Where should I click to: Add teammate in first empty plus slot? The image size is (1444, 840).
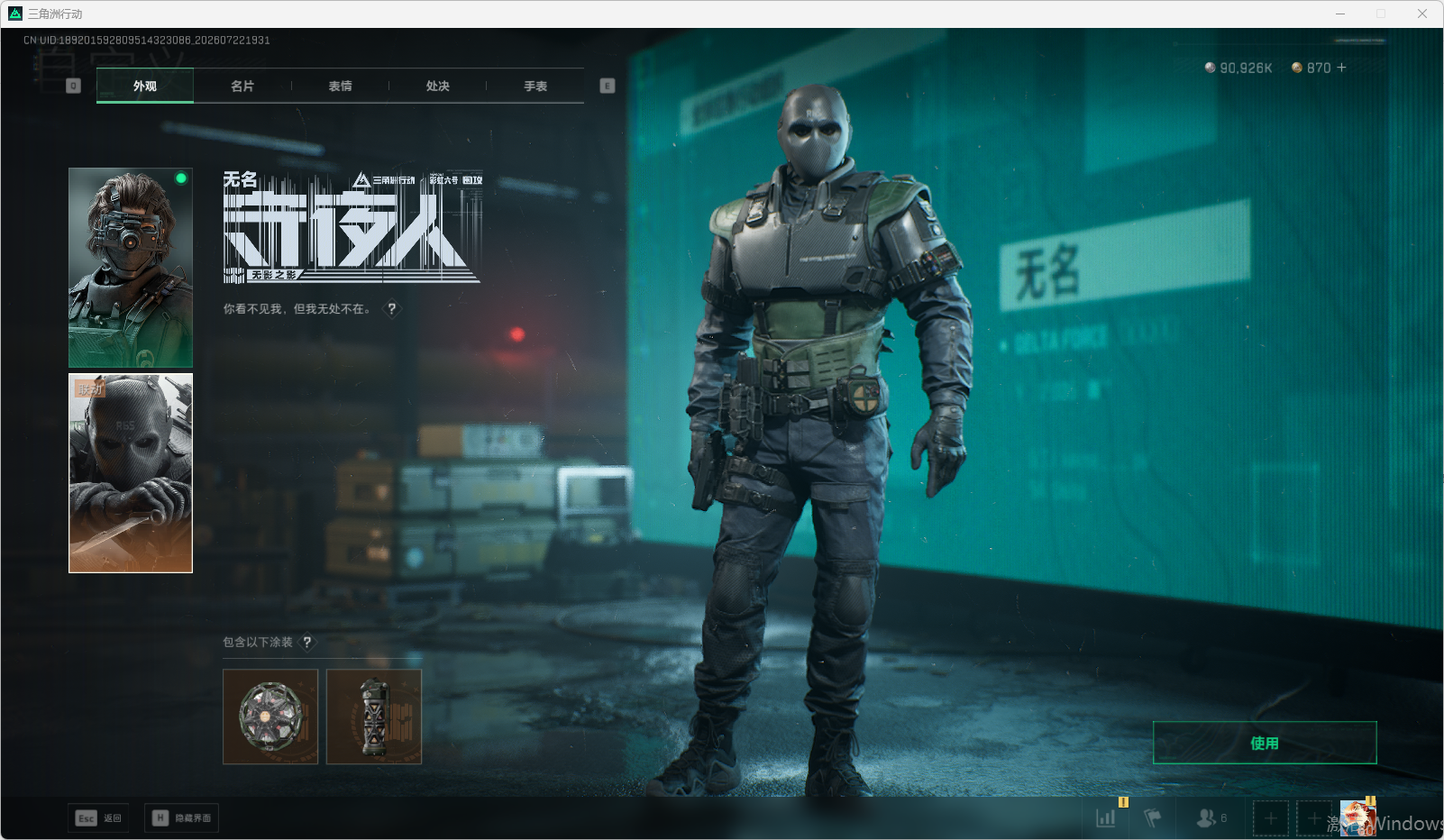pos(1270,818)
